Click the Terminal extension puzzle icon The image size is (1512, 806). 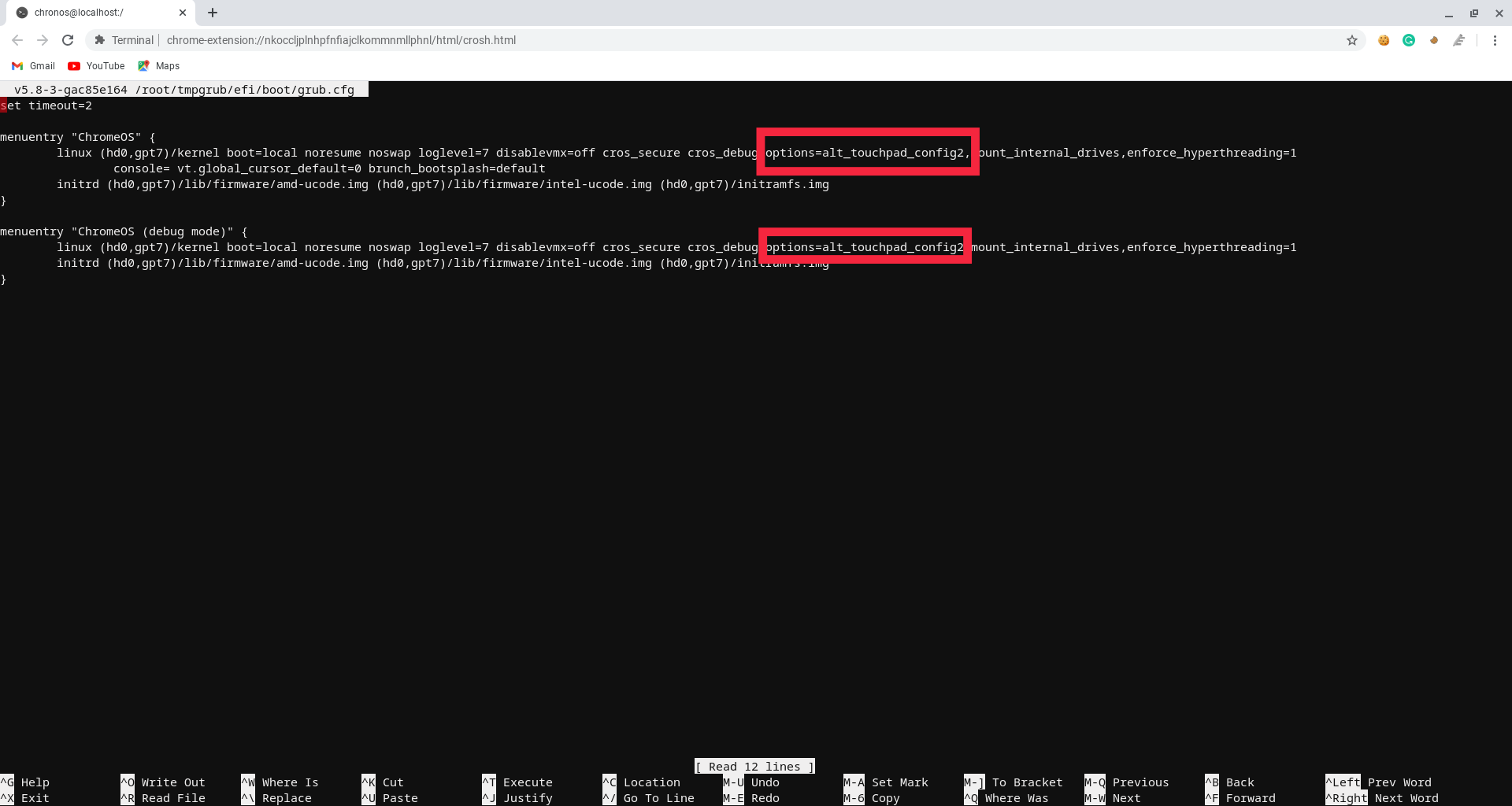pyautogui.click(x=99, y=40)
